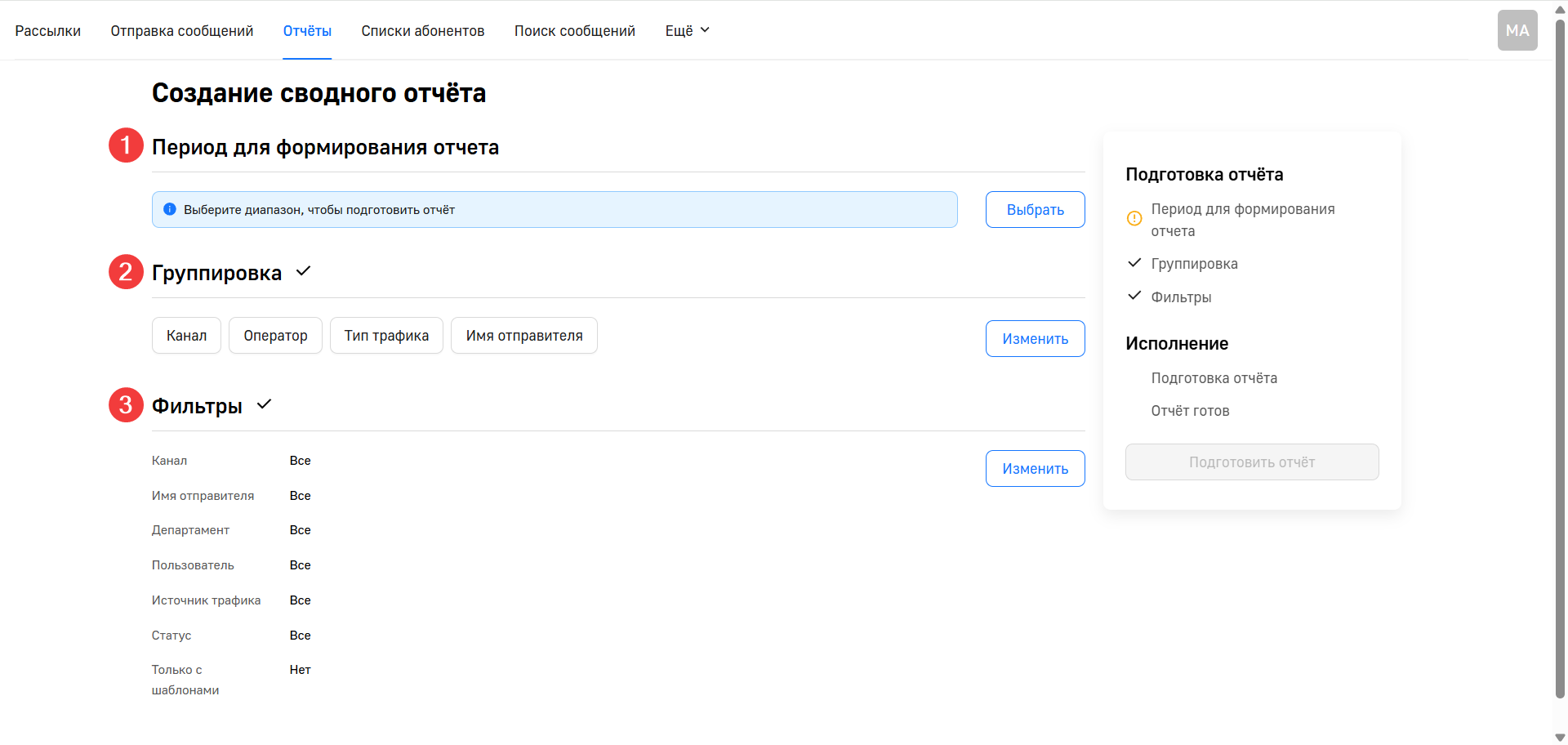Toggle the Канал grouping chip

click(186, 336)
